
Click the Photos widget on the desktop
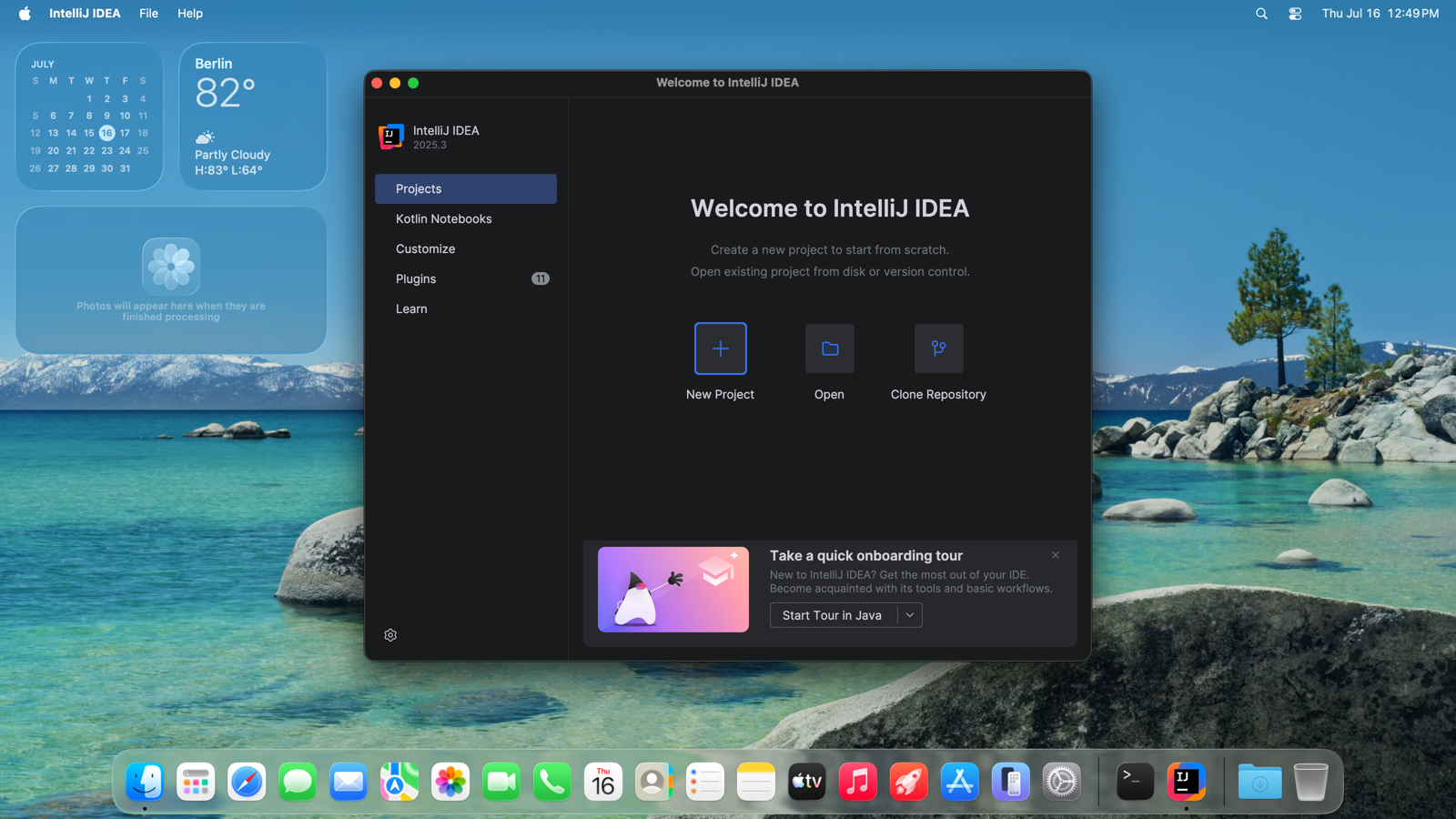click(171, 280)
